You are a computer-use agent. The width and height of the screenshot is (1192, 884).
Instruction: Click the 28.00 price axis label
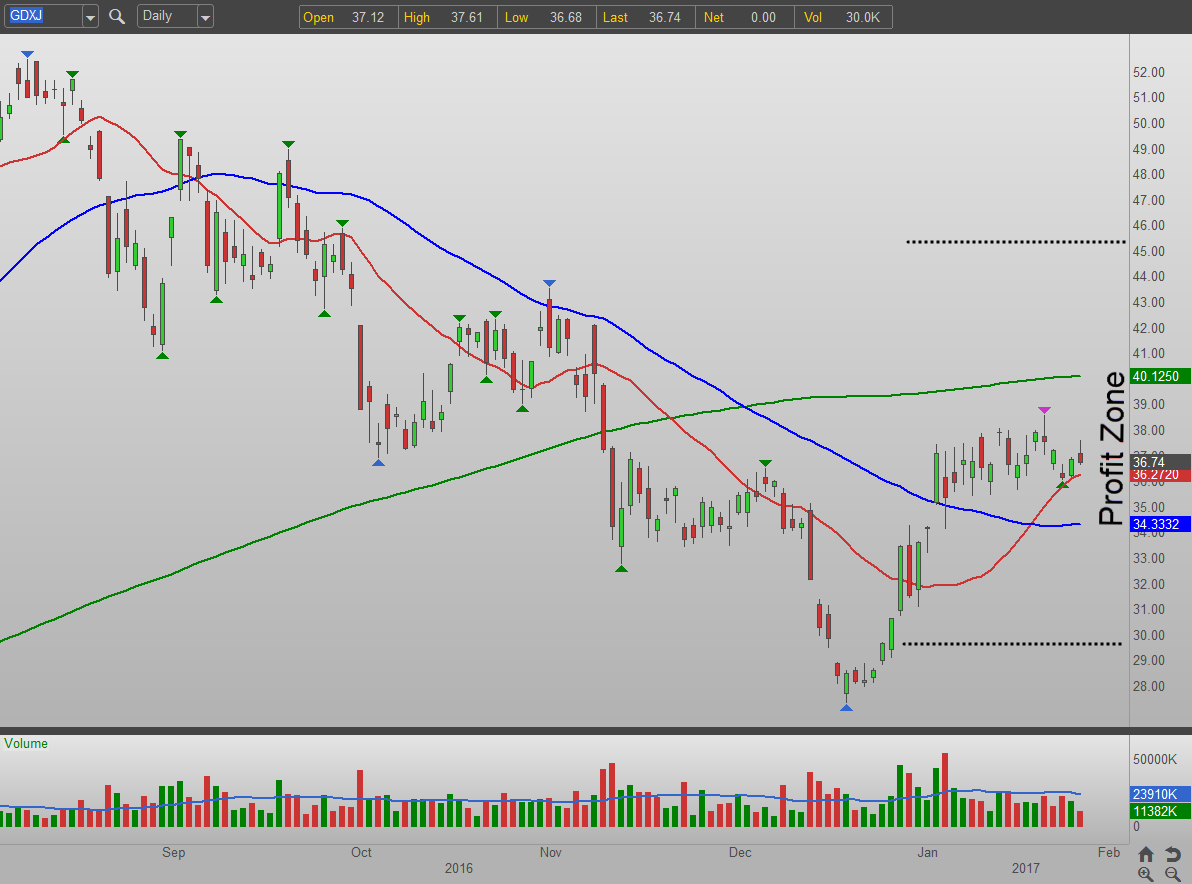pyautogui.click(x=1149, y=686)
